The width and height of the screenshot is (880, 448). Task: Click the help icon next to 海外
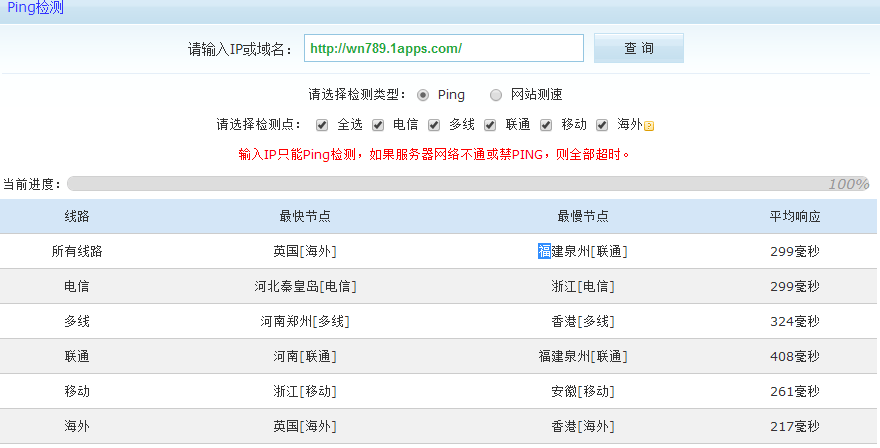click(649, 126)
